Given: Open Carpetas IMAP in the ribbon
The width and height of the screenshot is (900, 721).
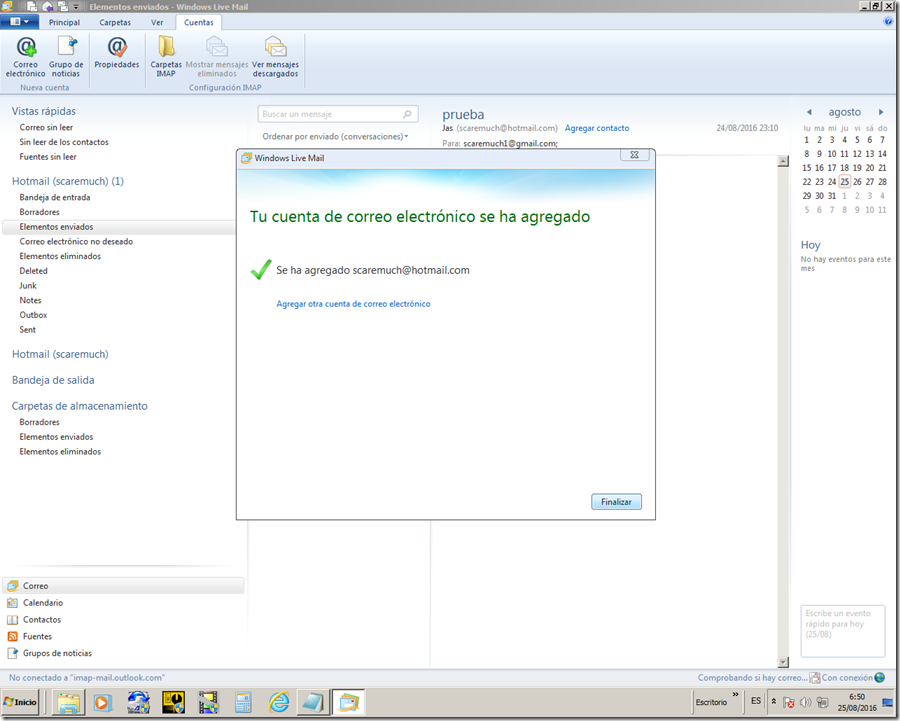Looking at the screenshot, I should click(166, 56).
